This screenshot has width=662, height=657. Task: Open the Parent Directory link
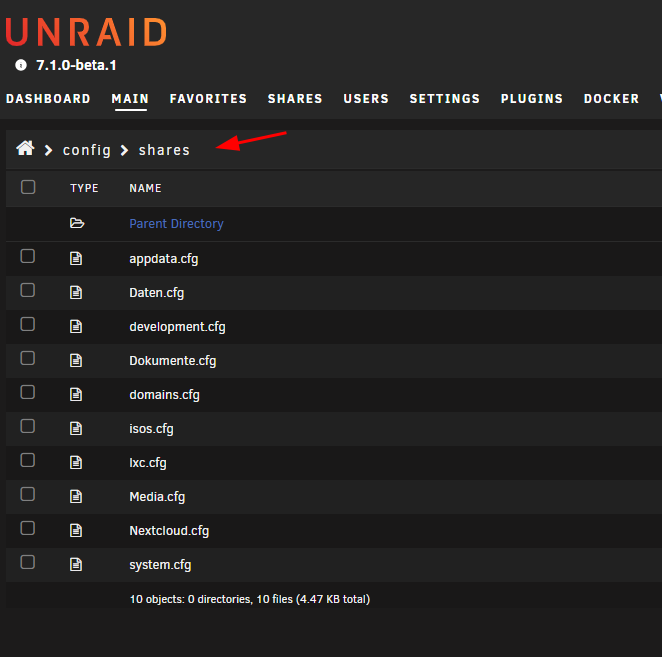point(176,223)
